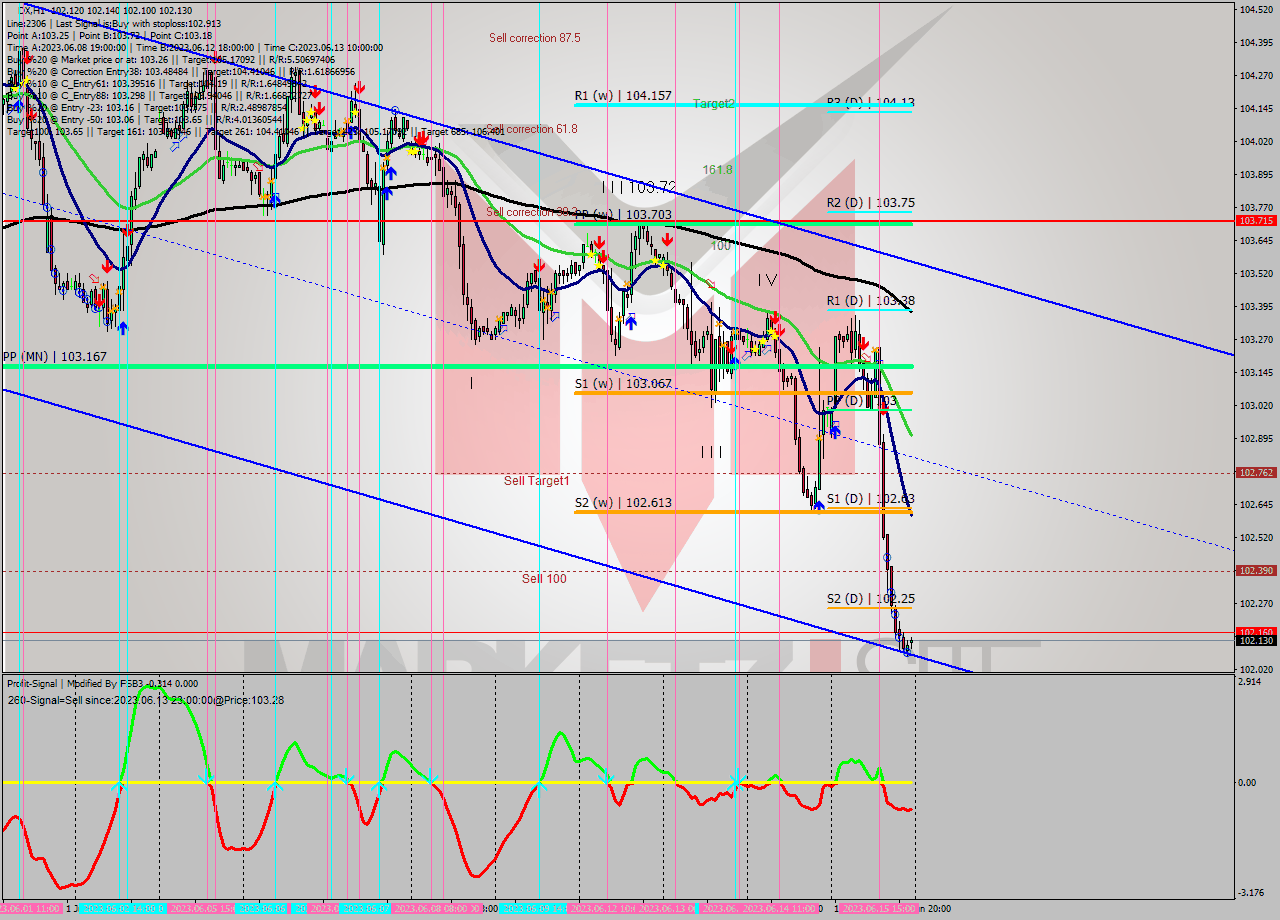Click the 102.020 price scale value
The image size is (1280, 920).
pos(1256,669)
